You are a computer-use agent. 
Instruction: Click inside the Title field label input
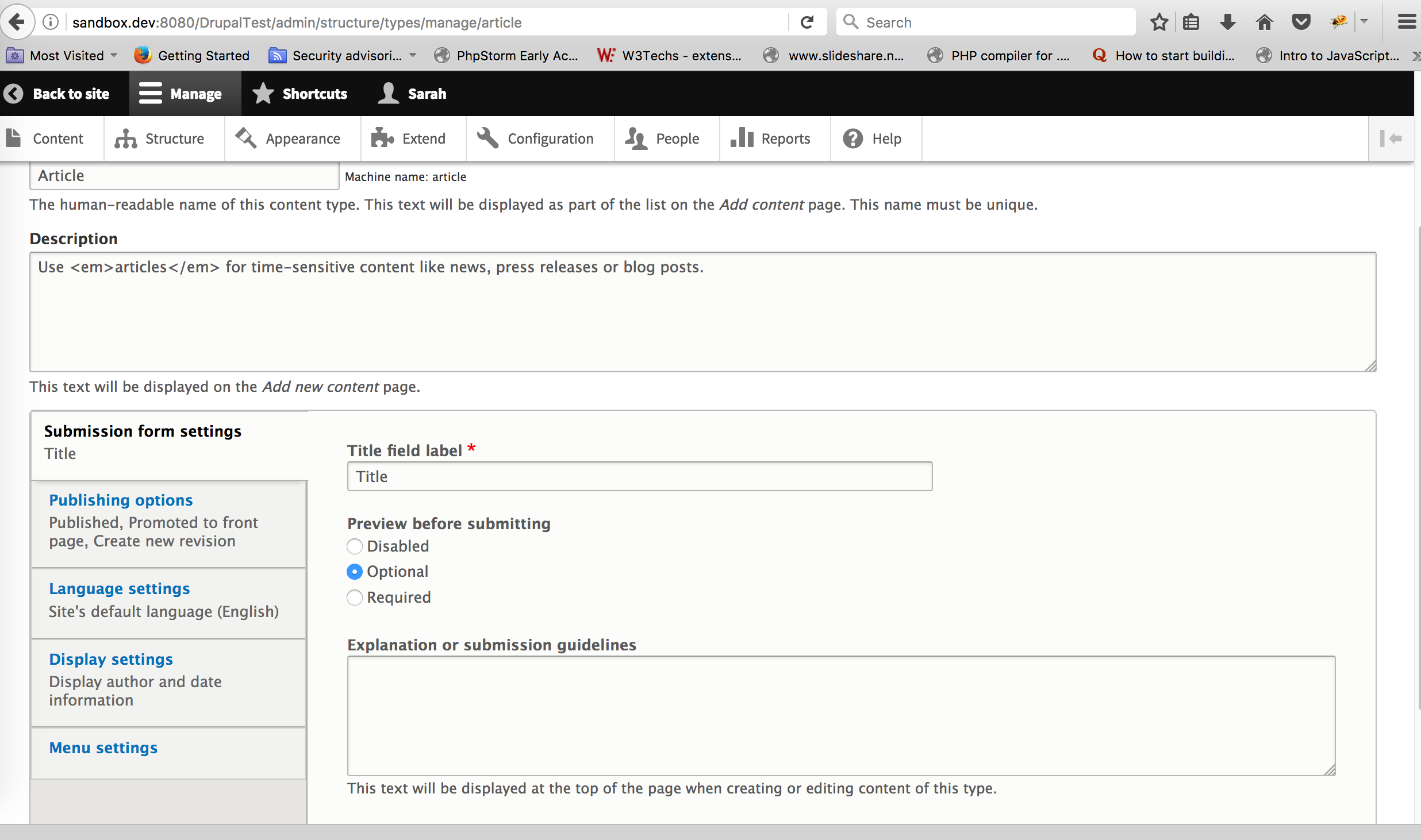639,476
